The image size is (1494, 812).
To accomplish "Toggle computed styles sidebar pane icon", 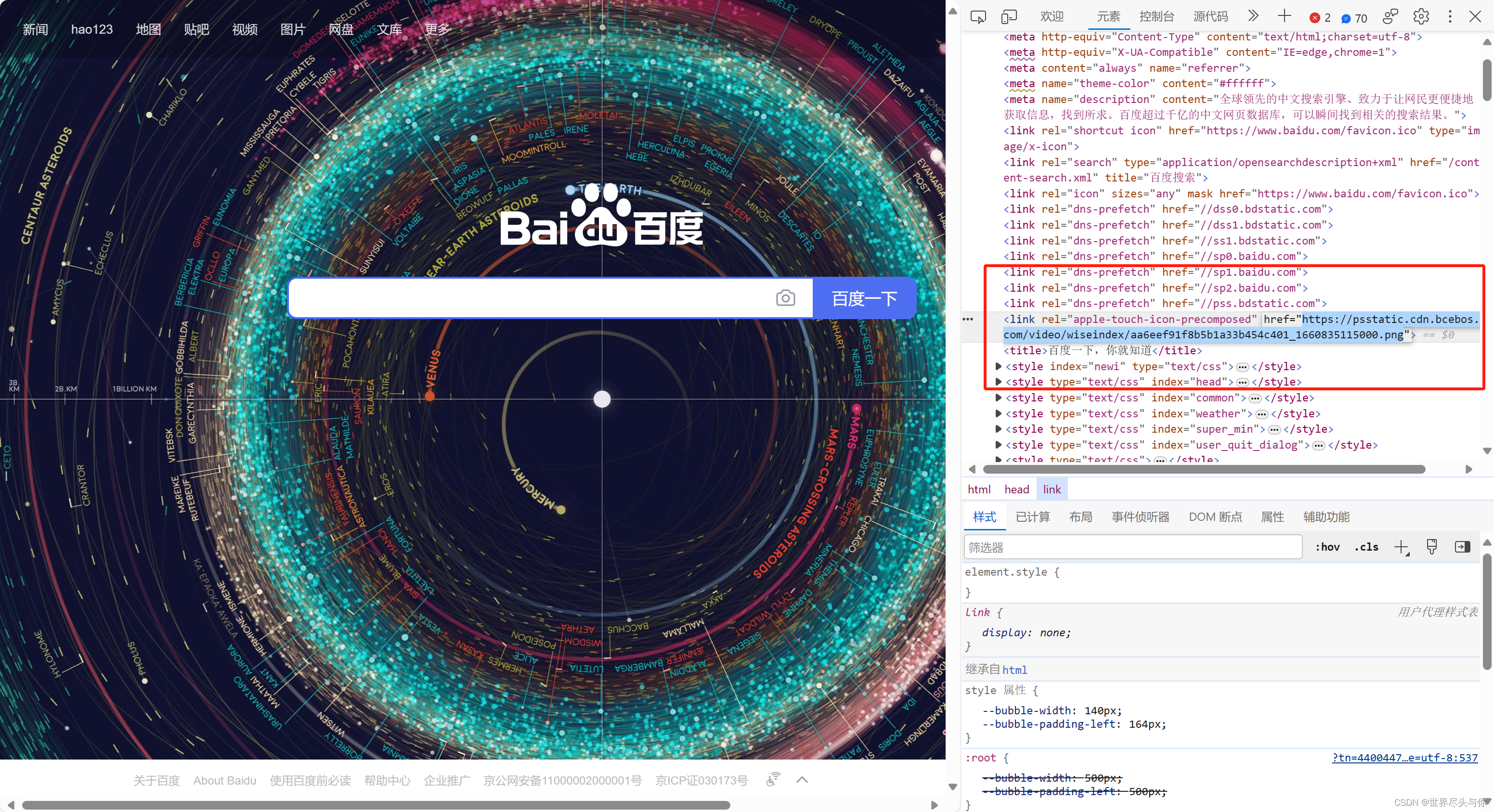I will click(1462, 546).
